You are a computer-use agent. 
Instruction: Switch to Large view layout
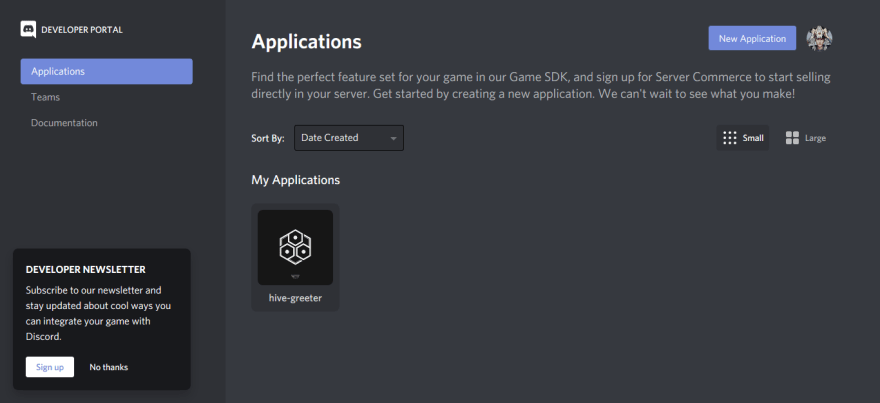pos(805,138)
